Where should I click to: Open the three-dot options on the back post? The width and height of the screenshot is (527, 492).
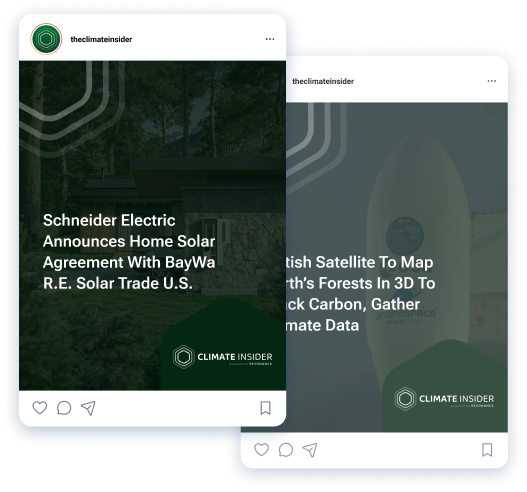point(492,81)
